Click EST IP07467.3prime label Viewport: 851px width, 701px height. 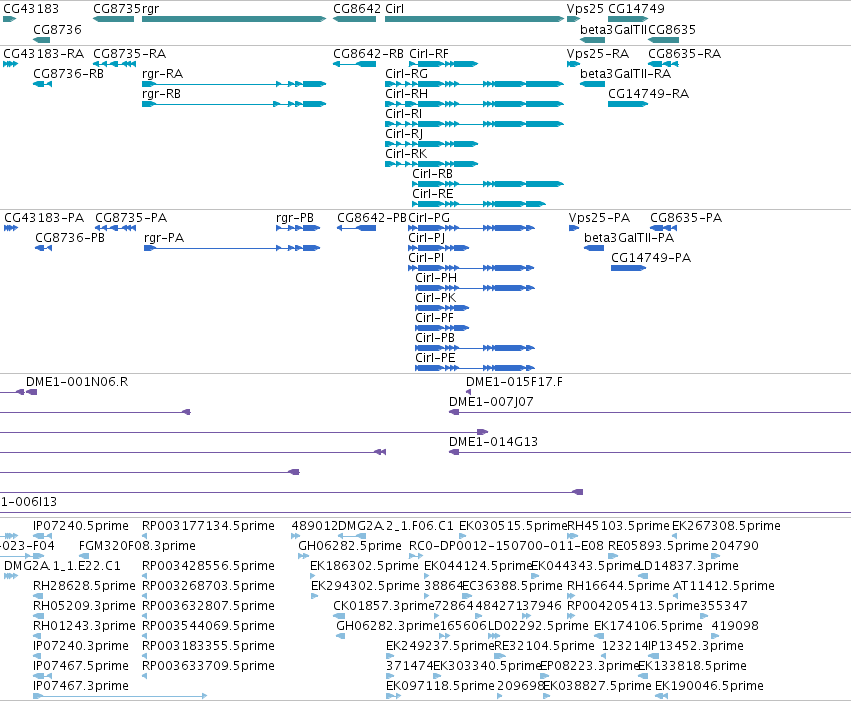tap(81, 686)
